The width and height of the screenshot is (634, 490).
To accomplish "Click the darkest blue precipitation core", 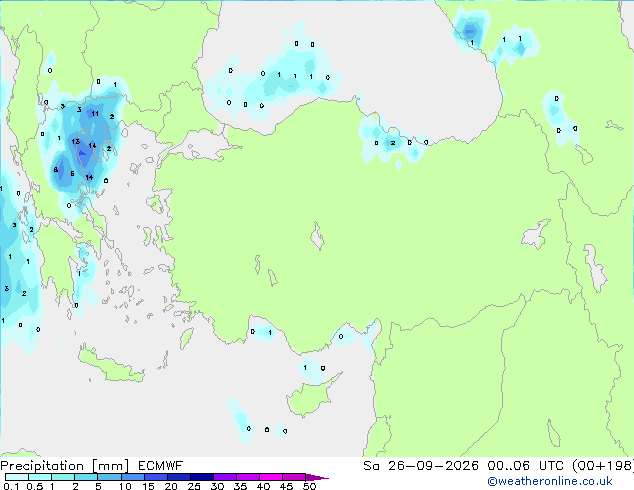I will (x=82, y=153).
